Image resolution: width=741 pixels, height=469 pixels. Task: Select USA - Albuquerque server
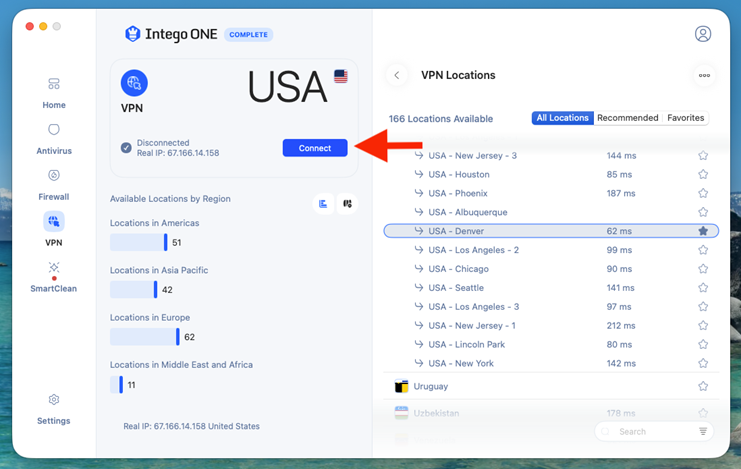pos(551,212)
